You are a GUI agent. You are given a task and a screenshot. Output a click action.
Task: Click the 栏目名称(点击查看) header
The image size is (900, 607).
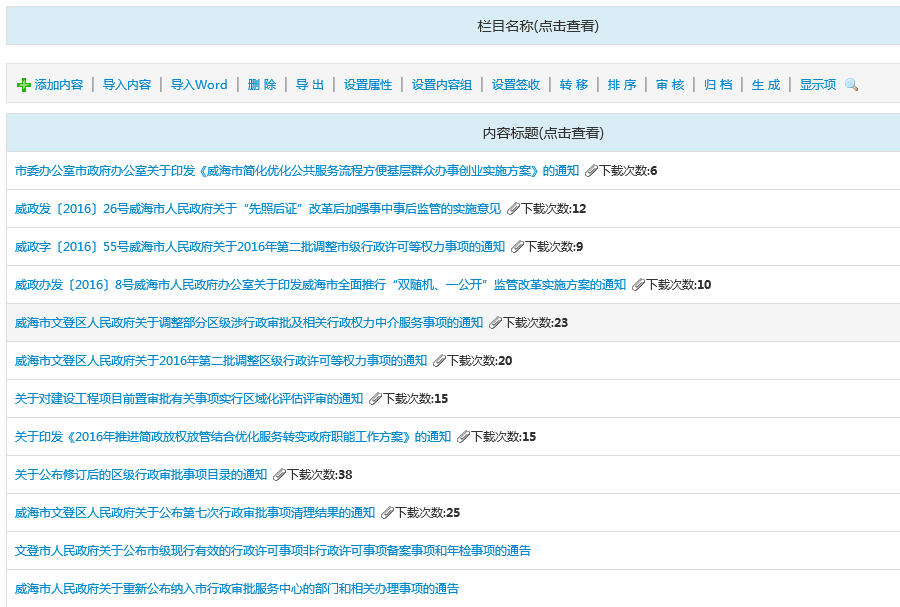538,26
